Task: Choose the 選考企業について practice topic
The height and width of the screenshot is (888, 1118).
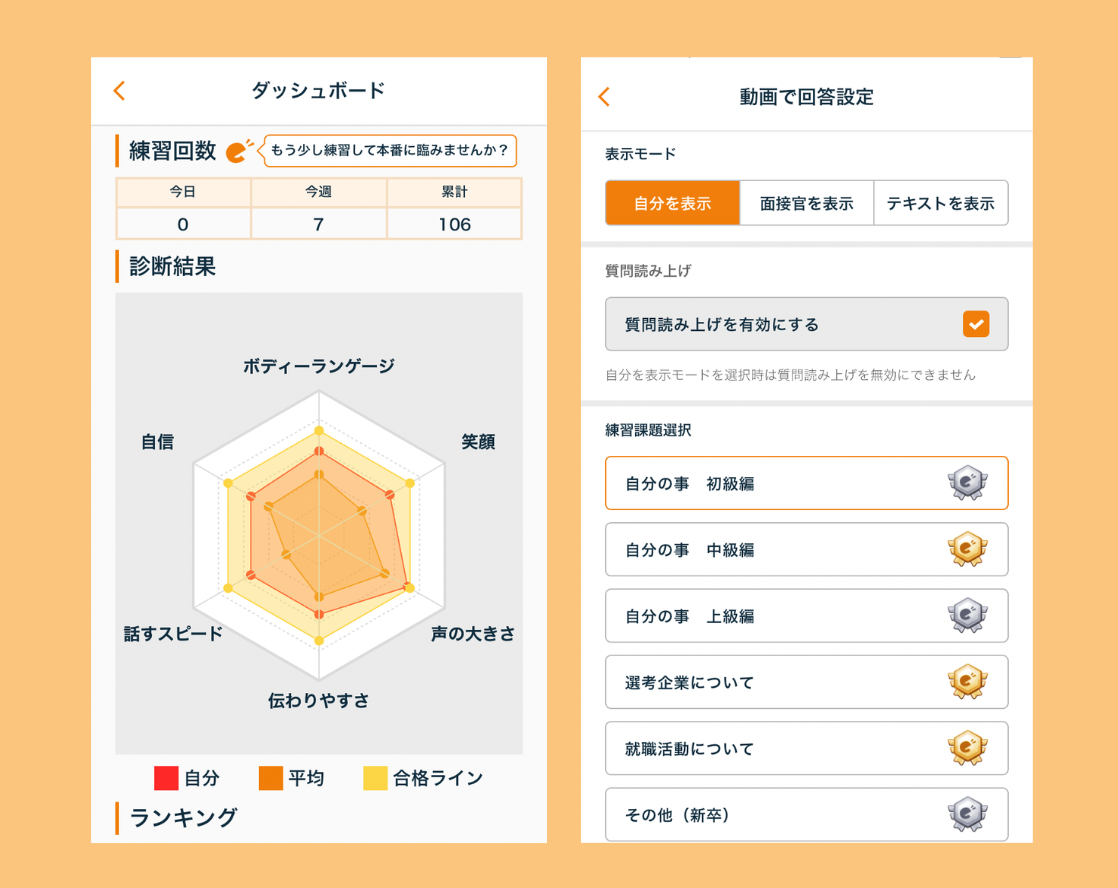Action: point(770,682)
